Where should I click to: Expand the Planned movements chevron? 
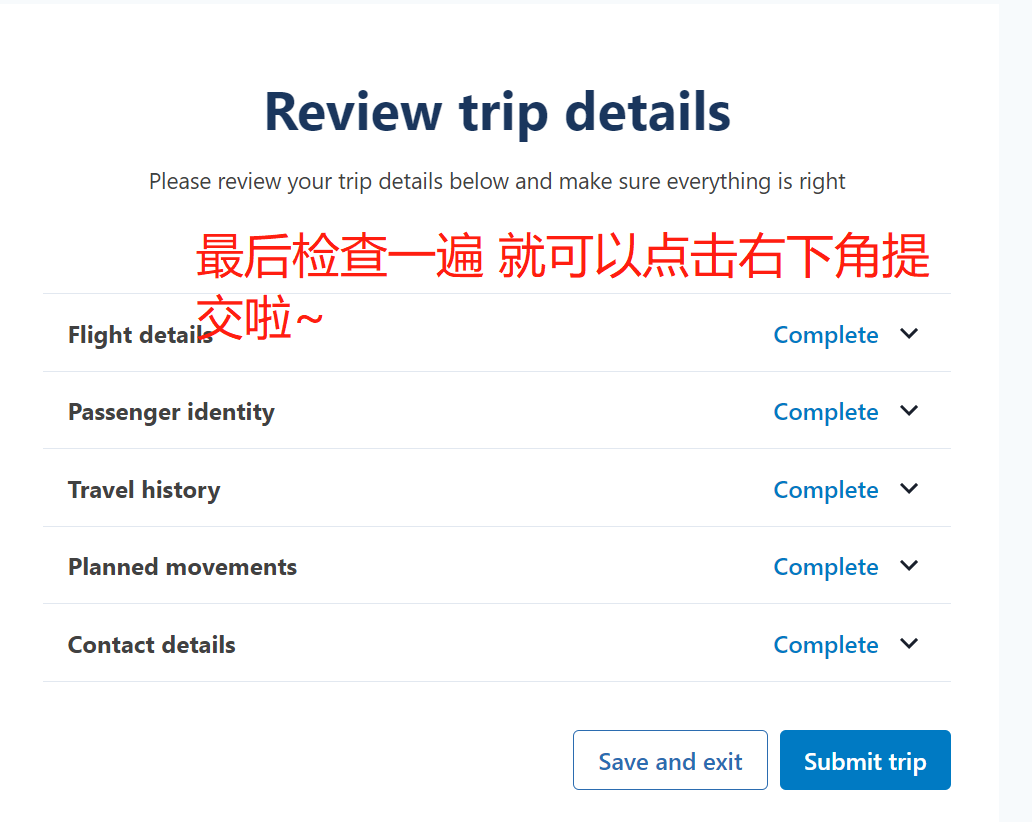(908, 566)
